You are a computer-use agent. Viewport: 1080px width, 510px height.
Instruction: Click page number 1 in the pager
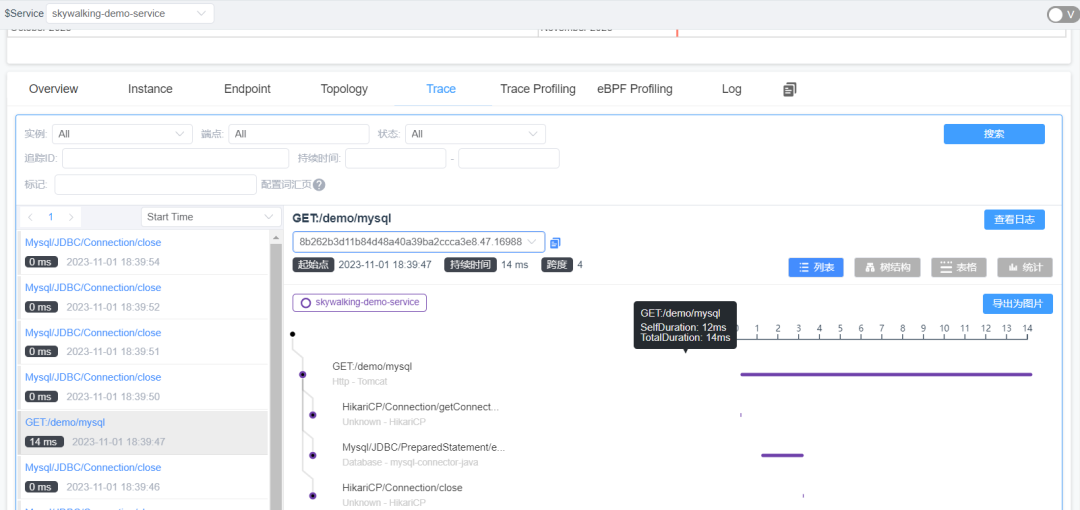[x=50, y=217]
